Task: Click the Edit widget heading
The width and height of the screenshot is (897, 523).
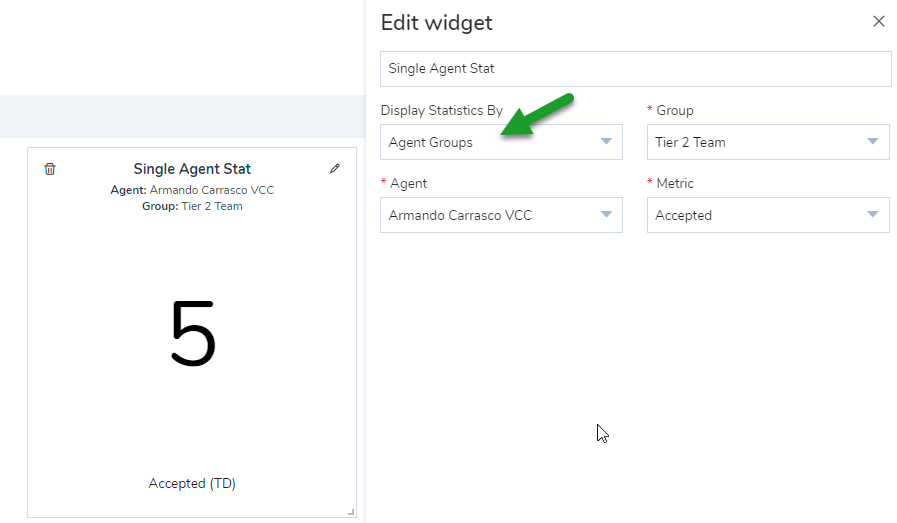Action: point(436,23)
